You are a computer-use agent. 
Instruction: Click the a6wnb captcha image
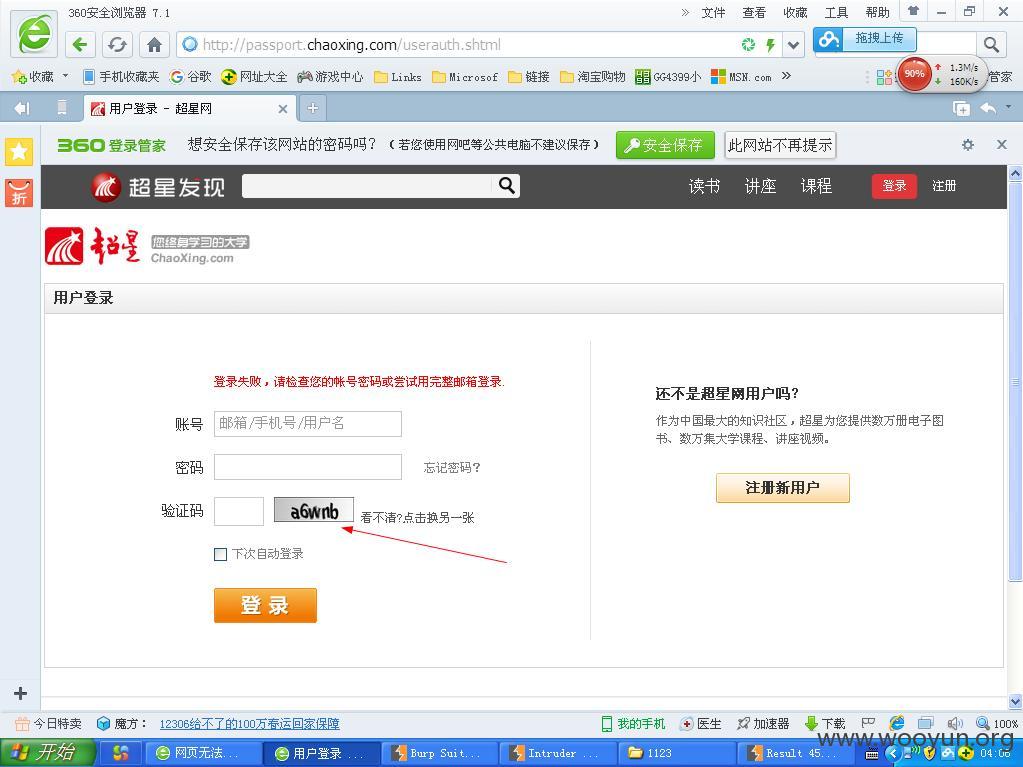pyautogui.click(x=314, y=510)
